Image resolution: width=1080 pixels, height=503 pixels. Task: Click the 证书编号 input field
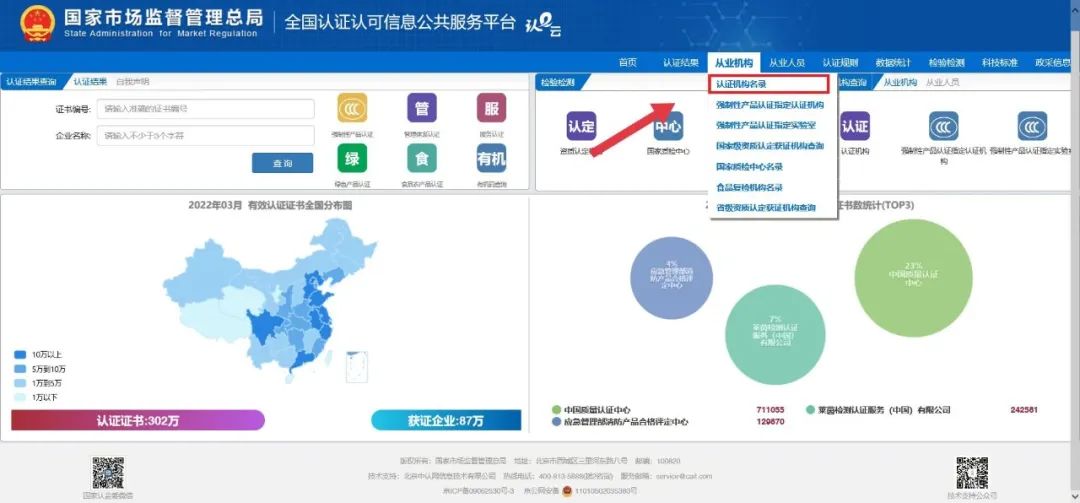(x=205, y=108)
